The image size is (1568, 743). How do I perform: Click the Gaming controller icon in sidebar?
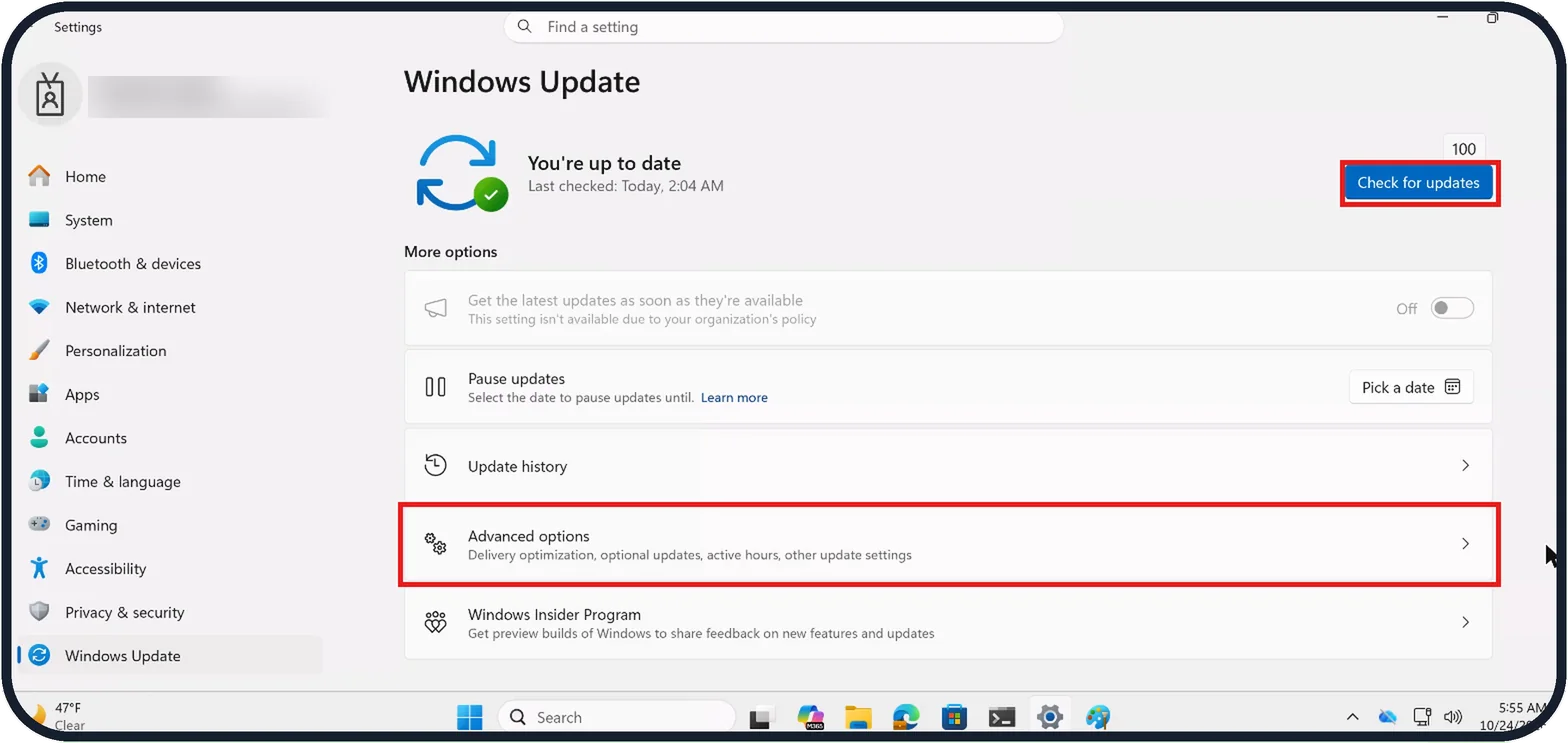point(39,524)
